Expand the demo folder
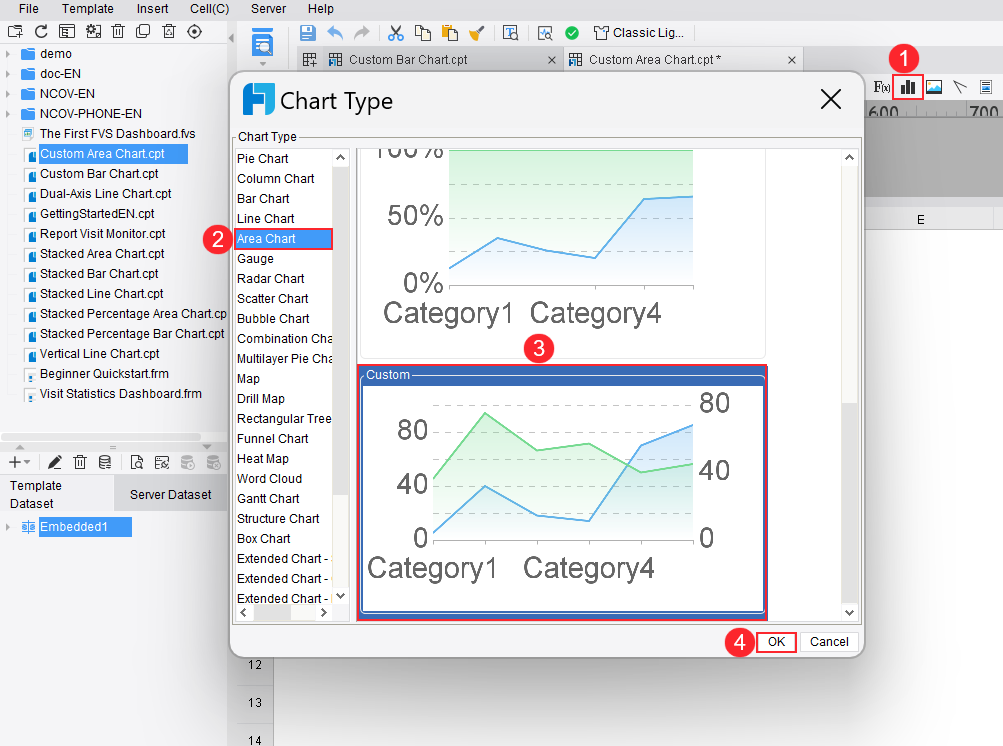 pyautogui.click(x=8, y=54)
